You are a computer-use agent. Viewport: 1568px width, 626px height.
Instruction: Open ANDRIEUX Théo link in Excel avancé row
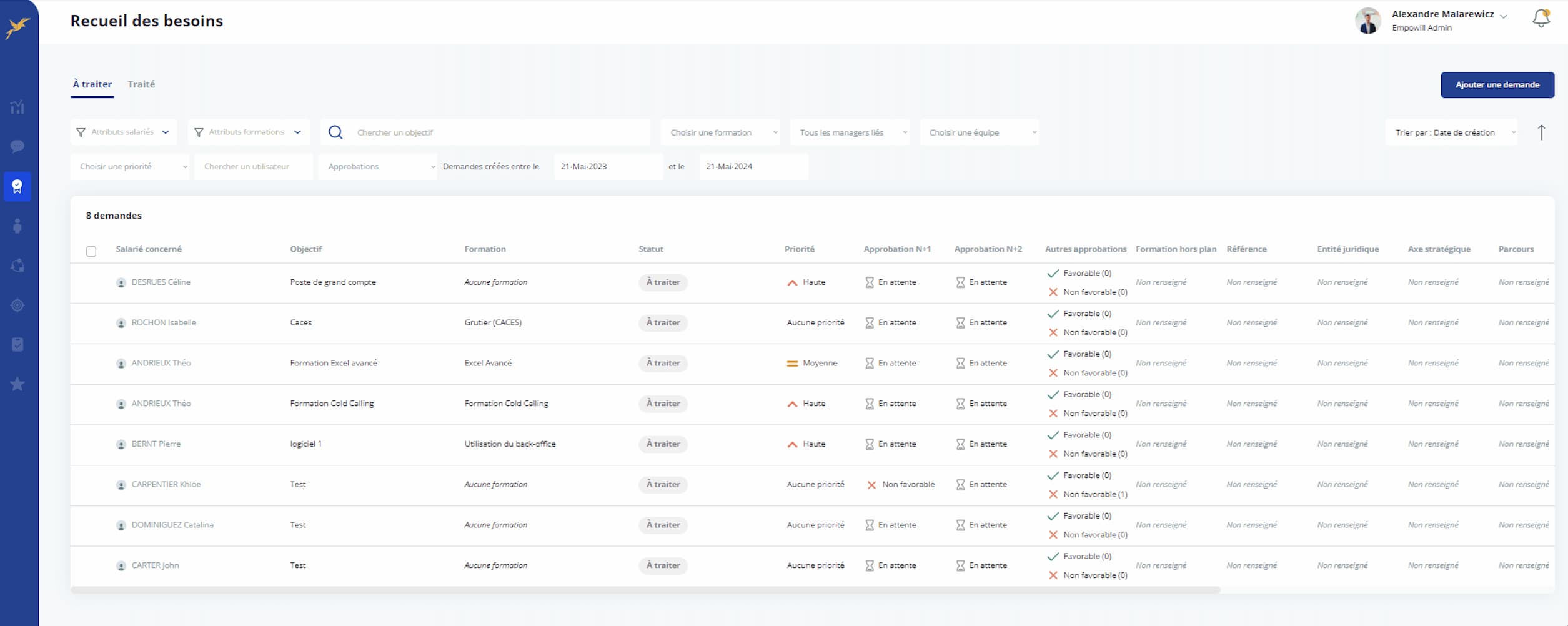coord(161,363)
